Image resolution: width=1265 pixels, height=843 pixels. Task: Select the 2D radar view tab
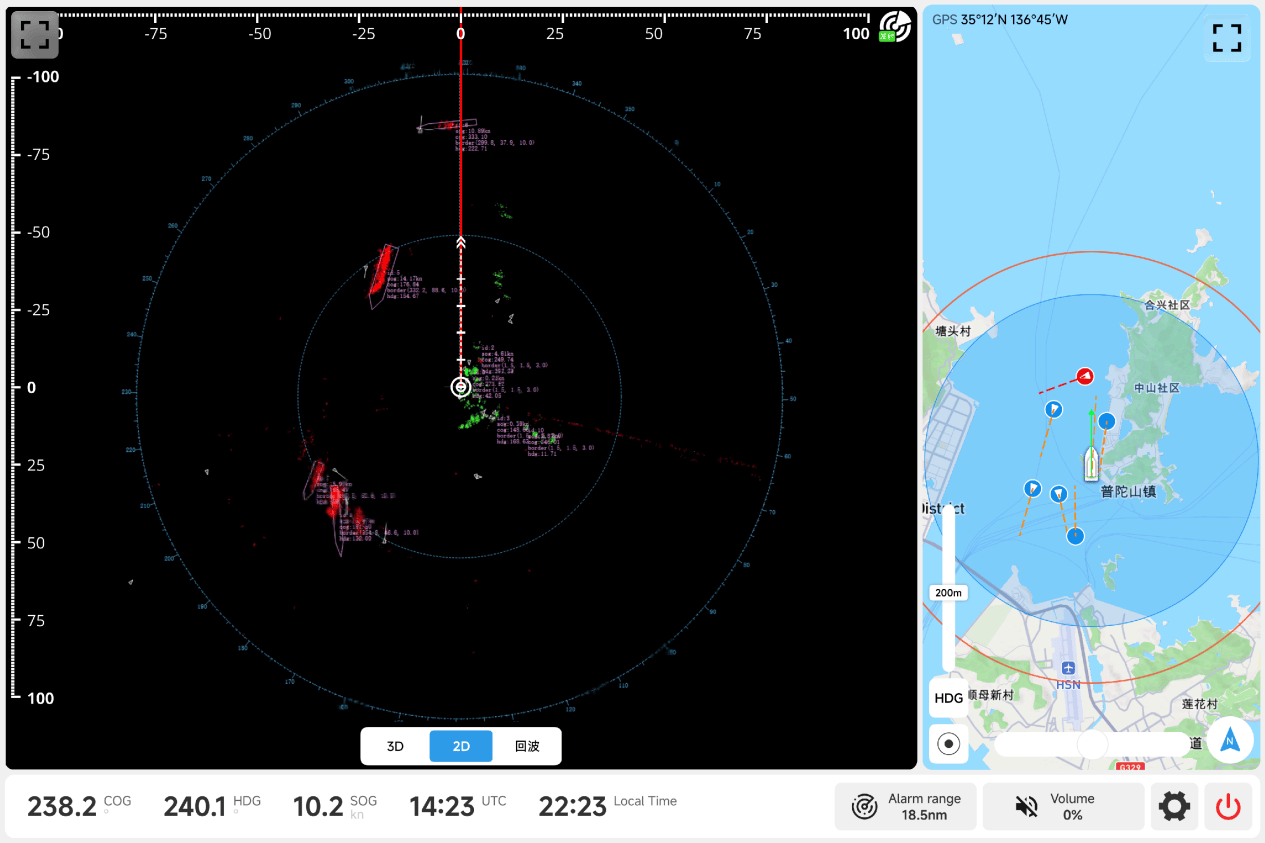[461, 746]
